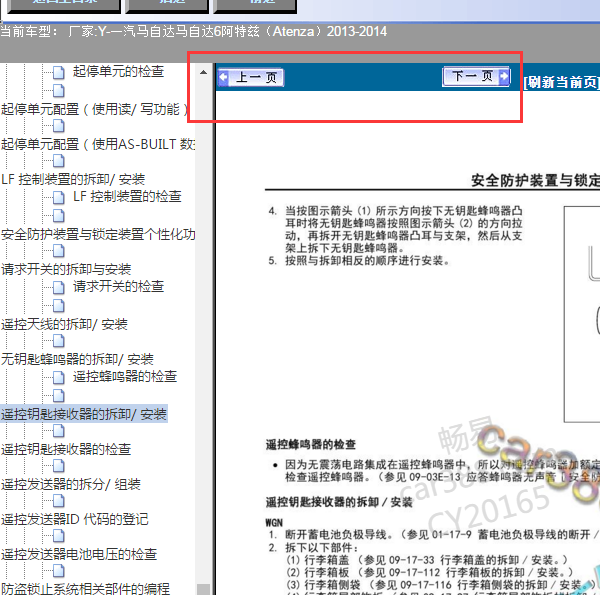Click the page icon directly above 遥控发送器电池电压的检查
600x595 pixels.
[x=59, y=536]
